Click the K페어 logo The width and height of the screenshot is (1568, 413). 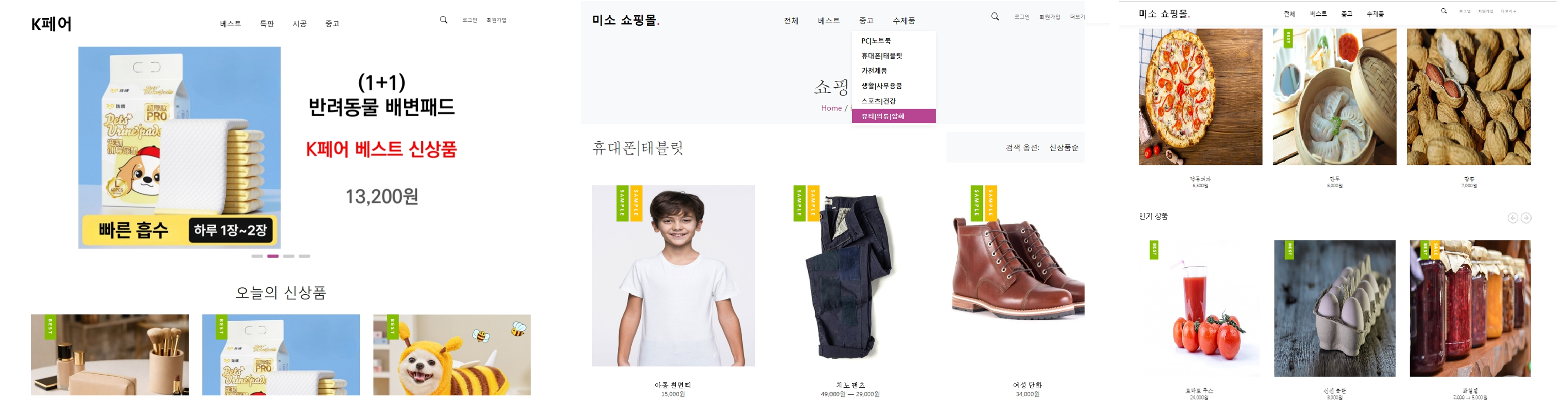(52, 24)
